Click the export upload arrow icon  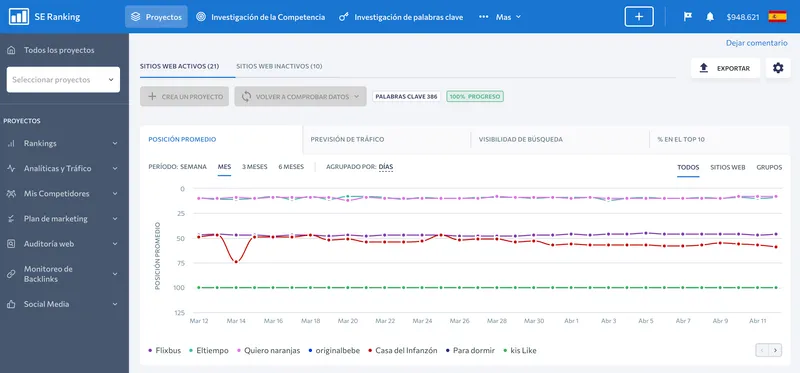(x=704, y=68)
